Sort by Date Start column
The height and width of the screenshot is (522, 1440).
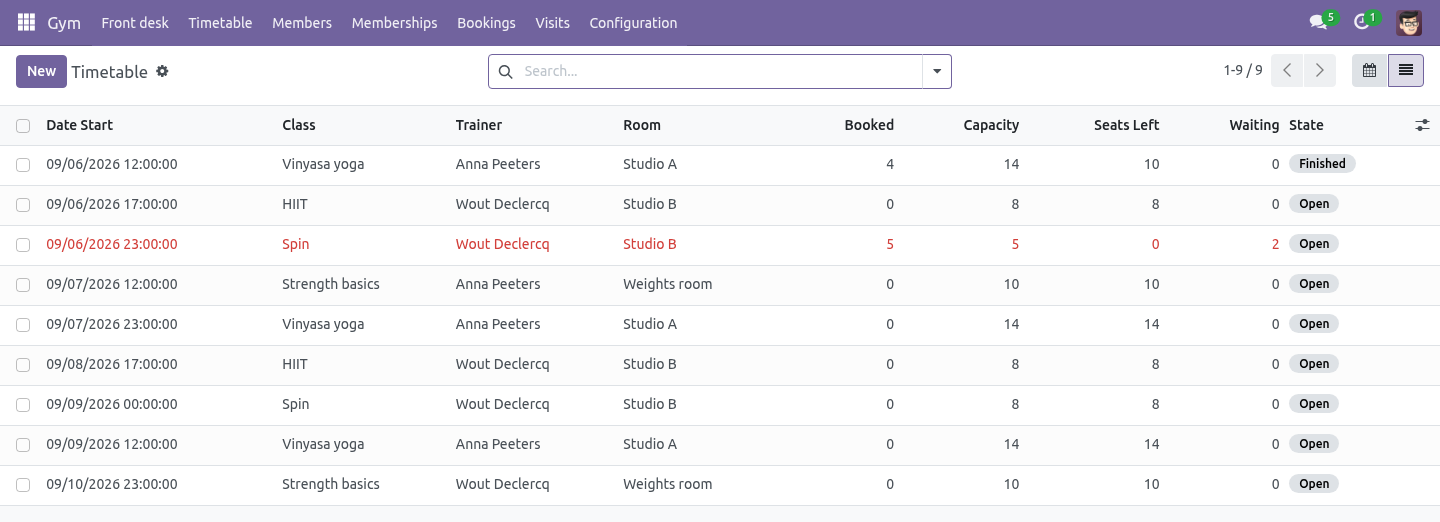[79, 125]
